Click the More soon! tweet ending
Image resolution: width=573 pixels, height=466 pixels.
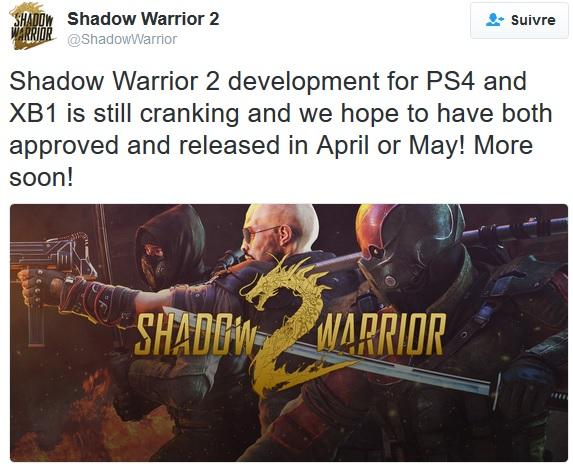pos(271,162)
